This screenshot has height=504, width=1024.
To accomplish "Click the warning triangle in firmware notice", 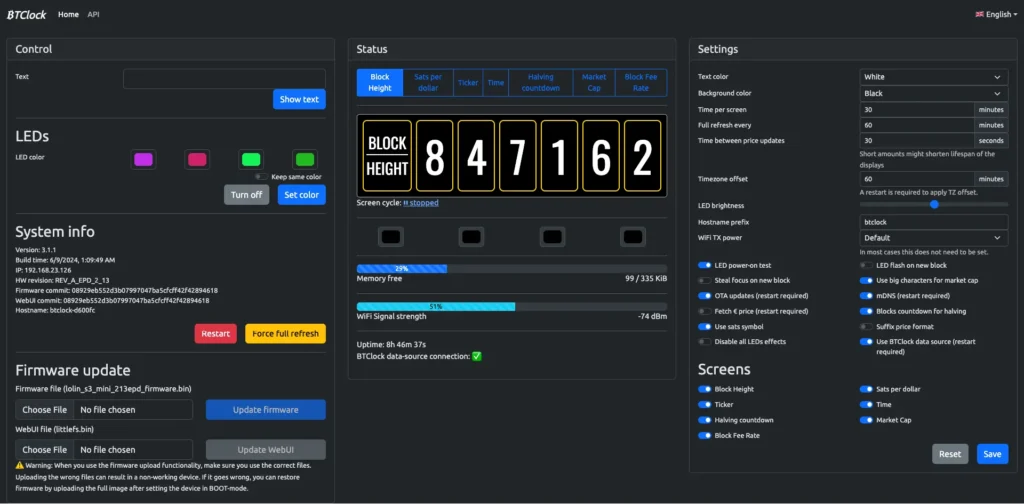I will click(x=20, y=465).
